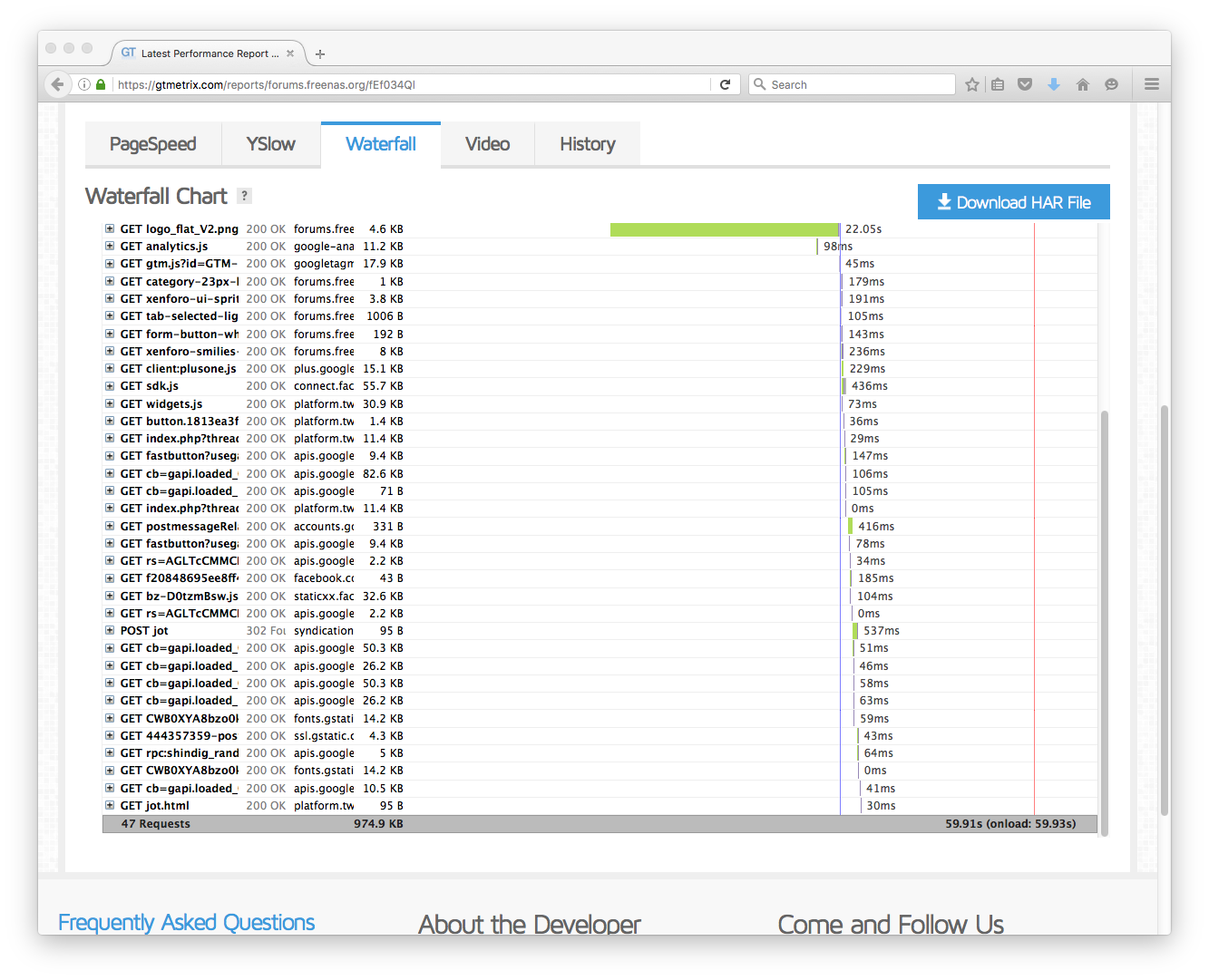Close the Latest Performance Report tab
Viewport: 1209px width, 980px height.
pos(290,53)
